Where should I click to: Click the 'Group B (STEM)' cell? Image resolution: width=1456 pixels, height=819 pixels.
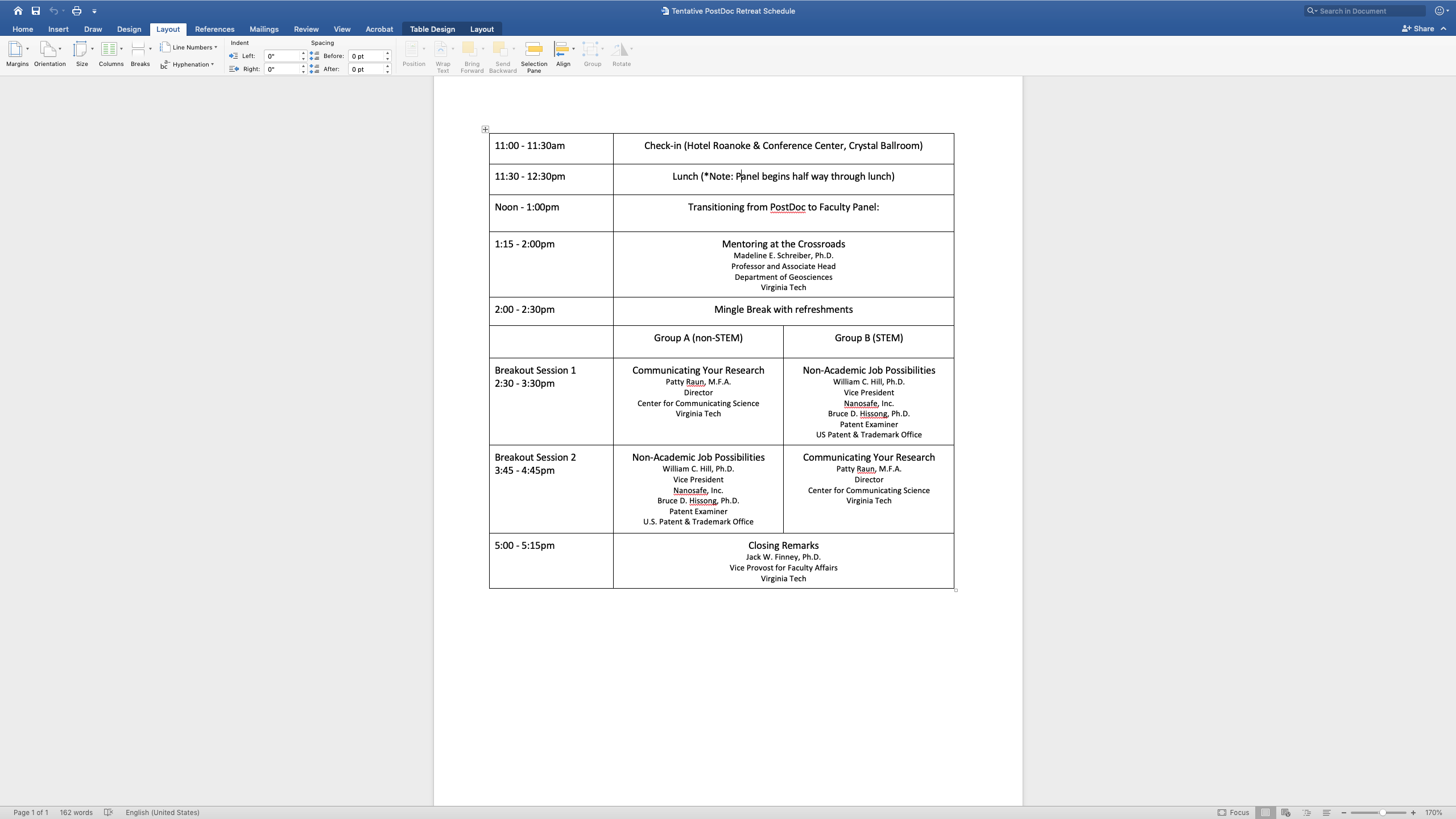pyautogui.click(x=868, y=341)
